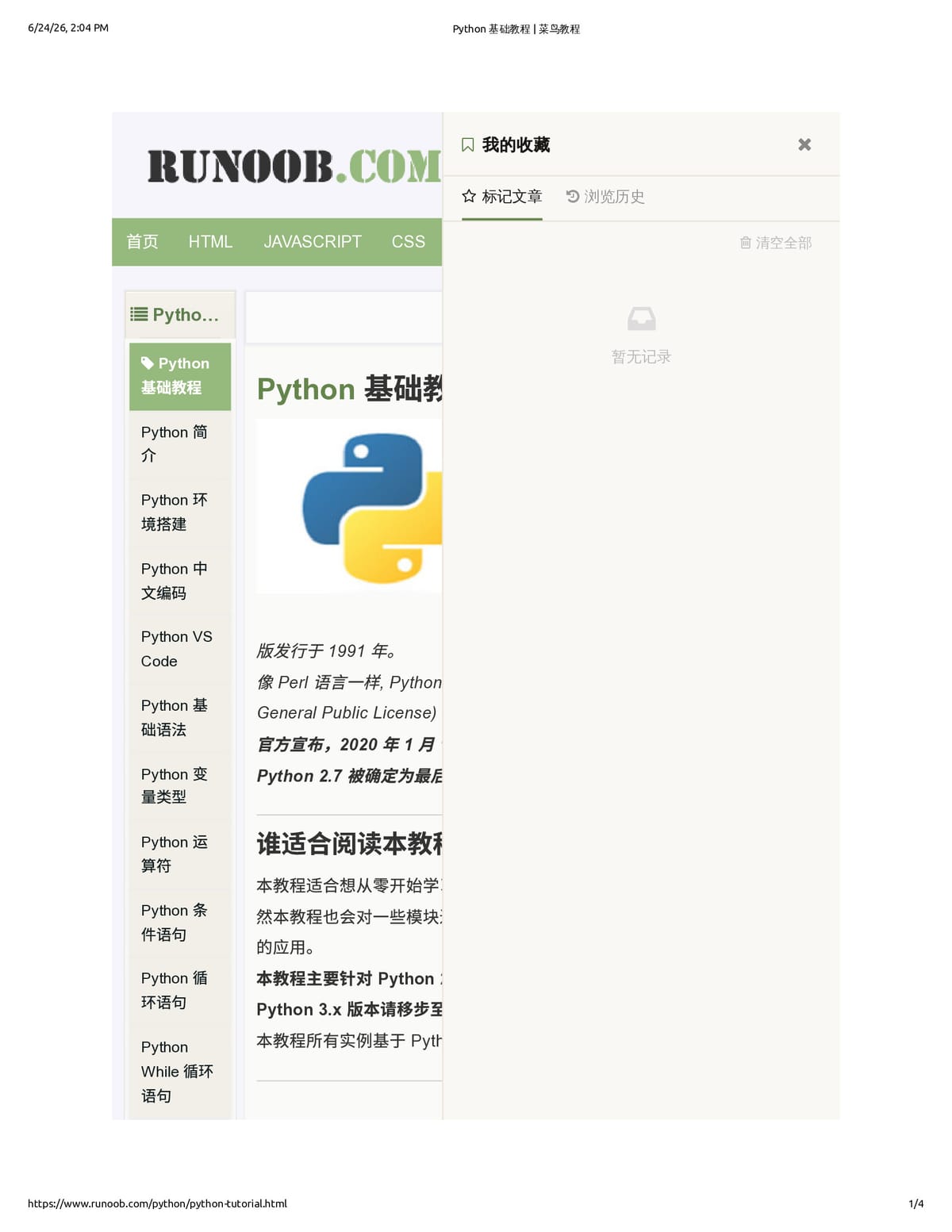Click the 谁适合阅读本教程 section heading

pyautogui.click(x=349, y=843)
